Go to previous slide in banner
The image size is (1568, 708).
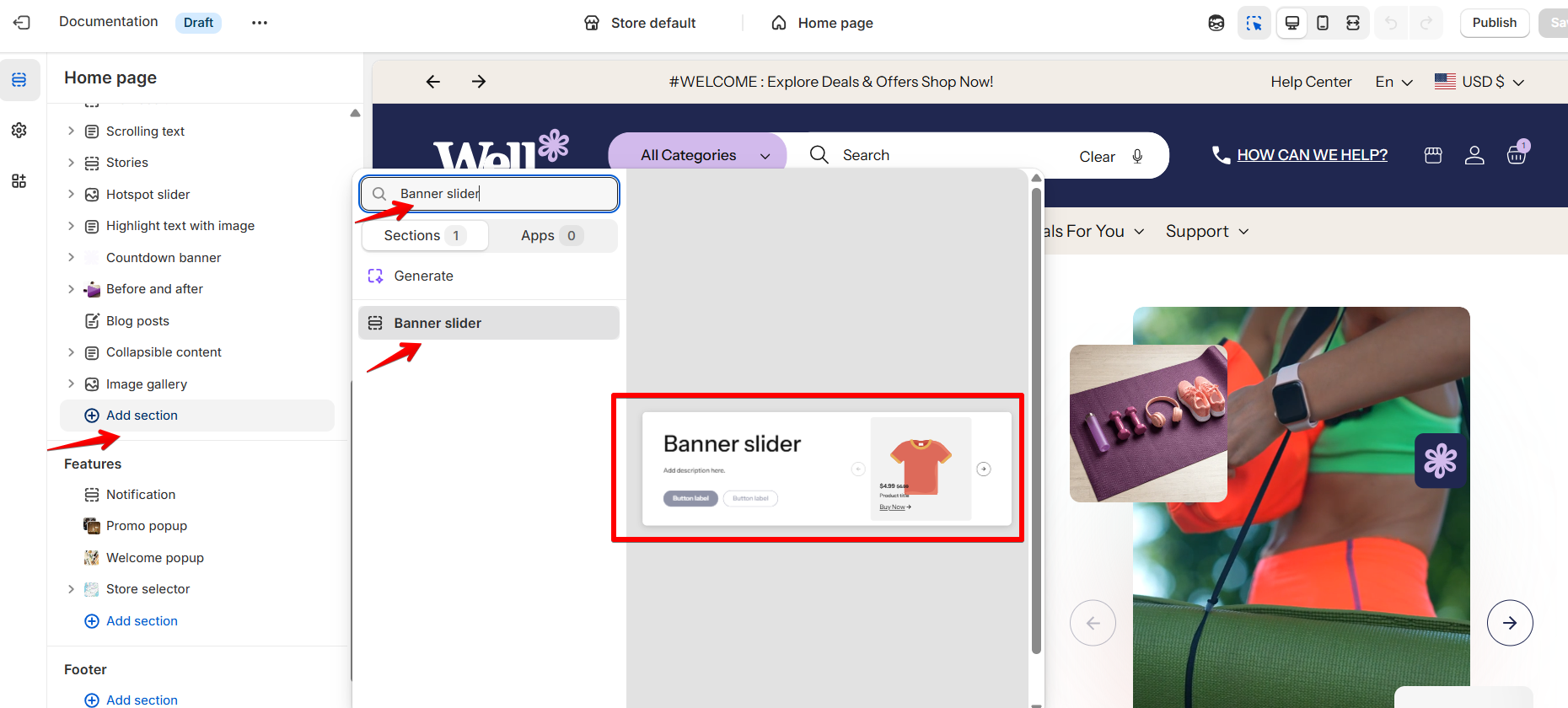[x=1093, y=623]
